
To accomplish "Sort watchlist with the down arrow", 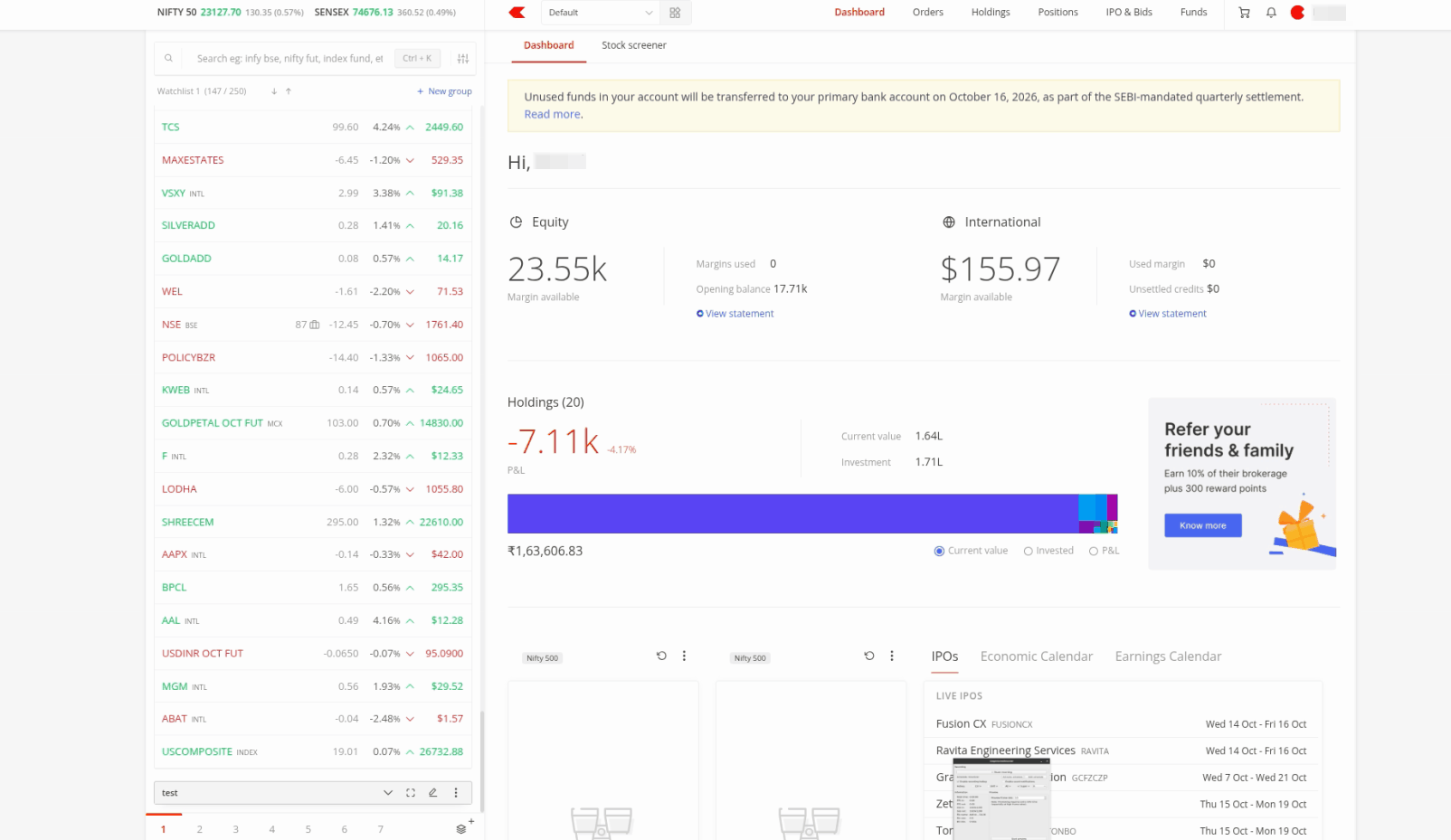I will tap(274, 91).
